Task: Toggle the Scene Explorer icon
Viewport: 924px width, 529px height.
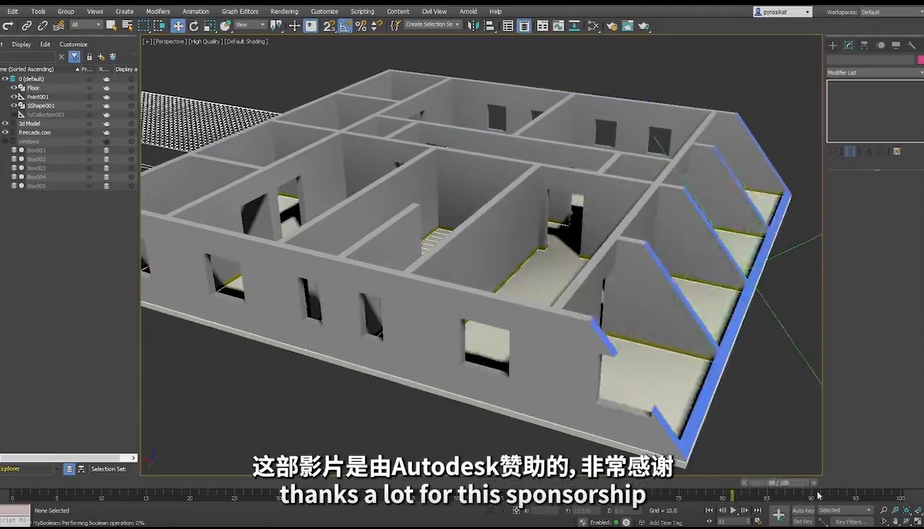Action: 507,25
